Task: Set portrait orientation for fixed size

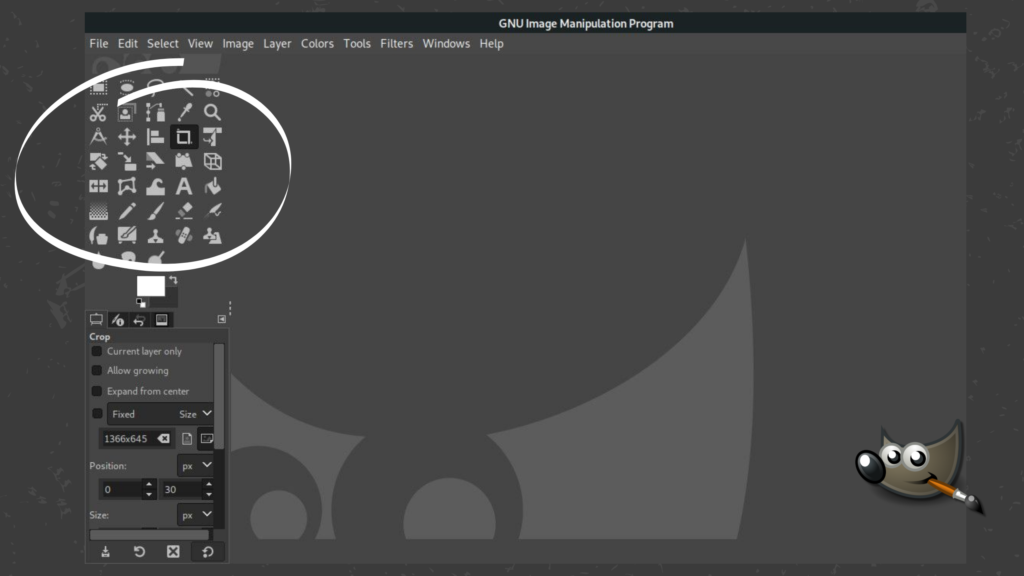Action: 187,439
